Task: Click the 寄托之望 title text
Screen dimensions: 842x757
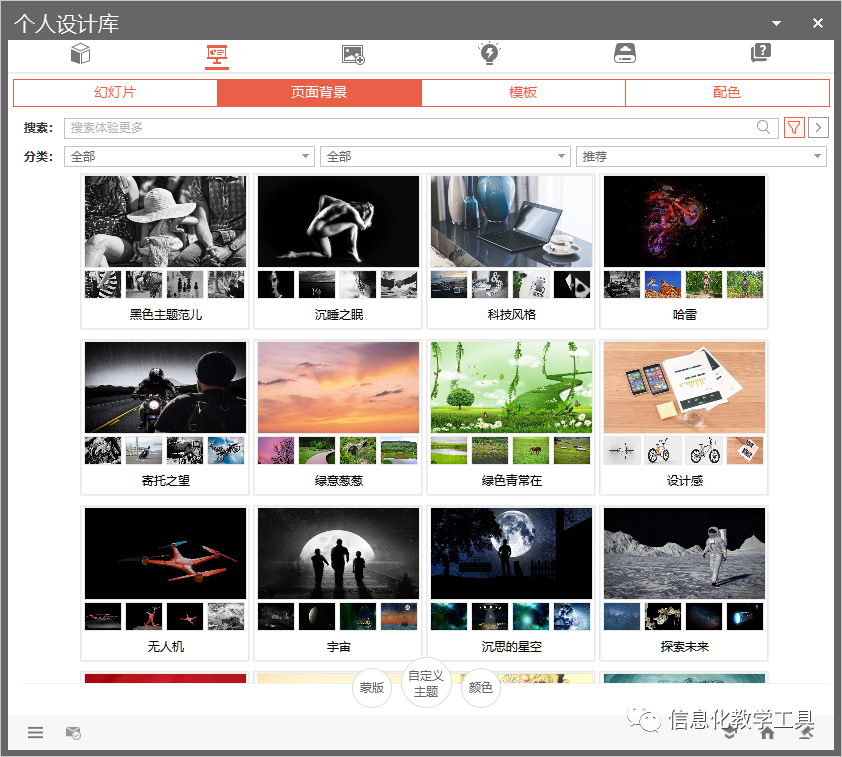Action: pos(165,481)
